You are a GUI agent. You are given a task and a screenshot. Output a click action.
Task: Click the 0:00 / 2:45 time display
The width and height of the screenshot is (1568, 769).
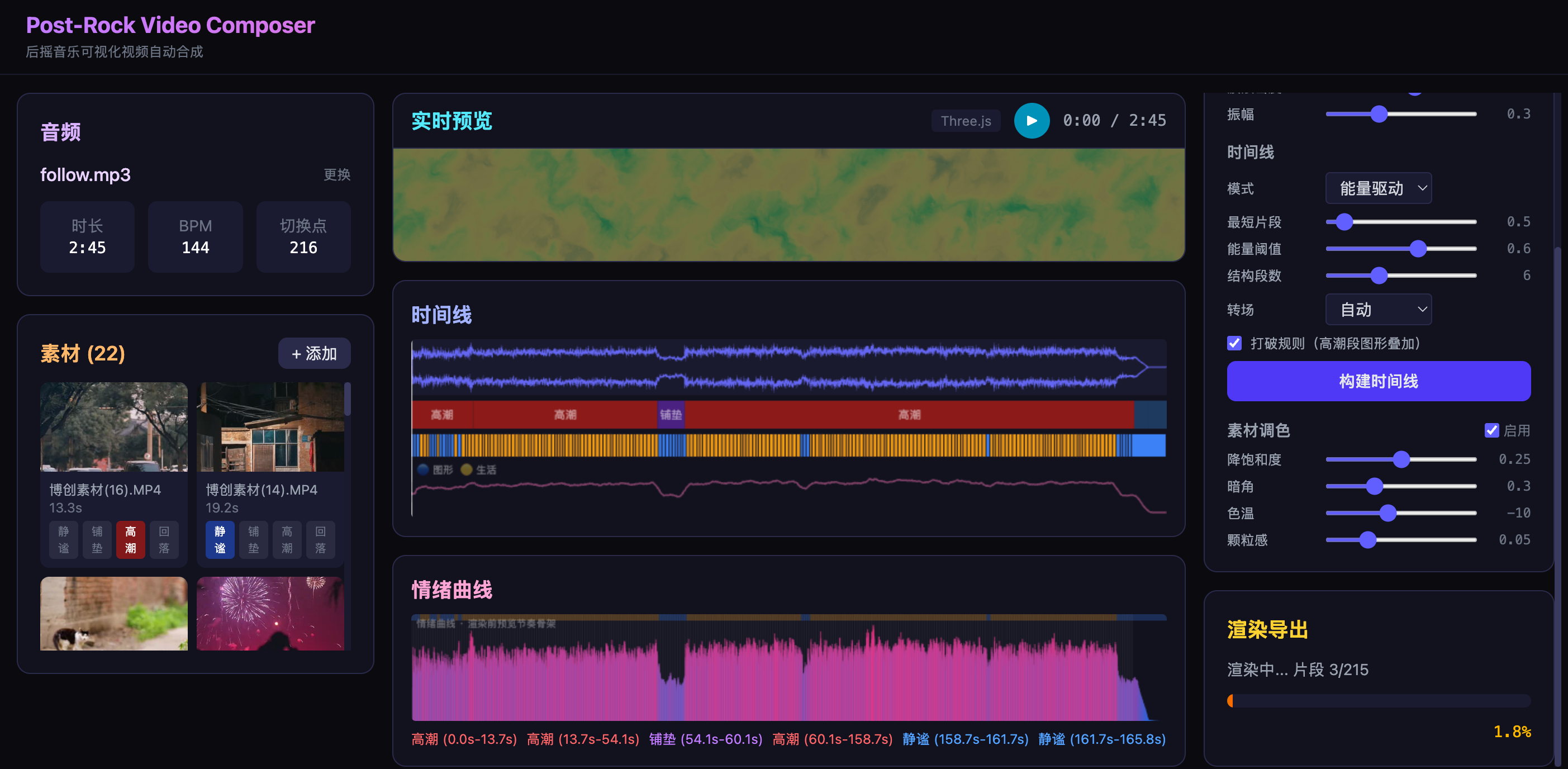[1114, 121]
